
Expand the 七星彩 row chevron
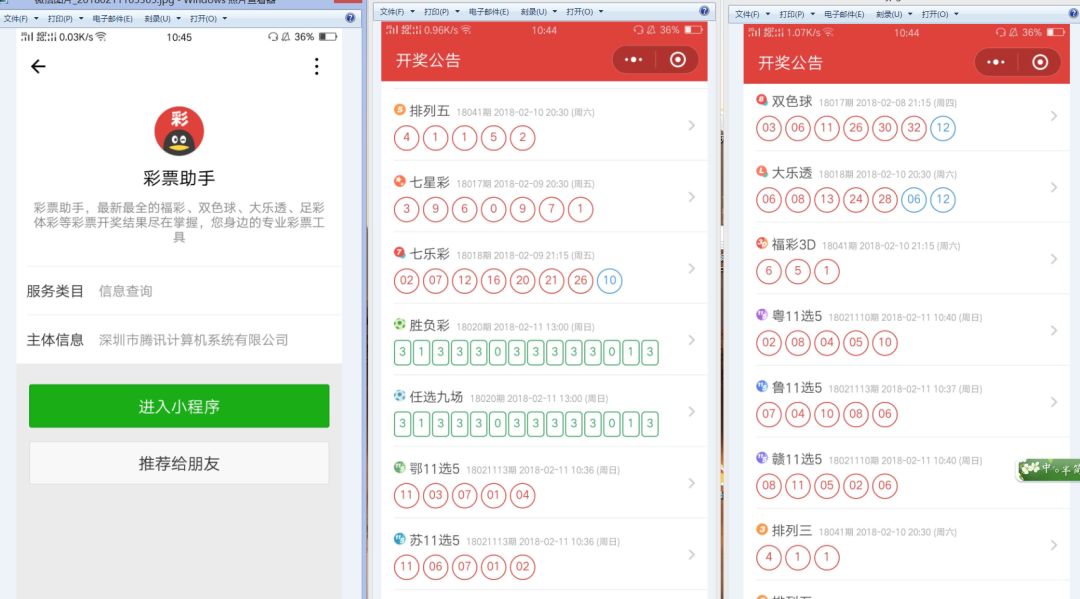[692, 197]
